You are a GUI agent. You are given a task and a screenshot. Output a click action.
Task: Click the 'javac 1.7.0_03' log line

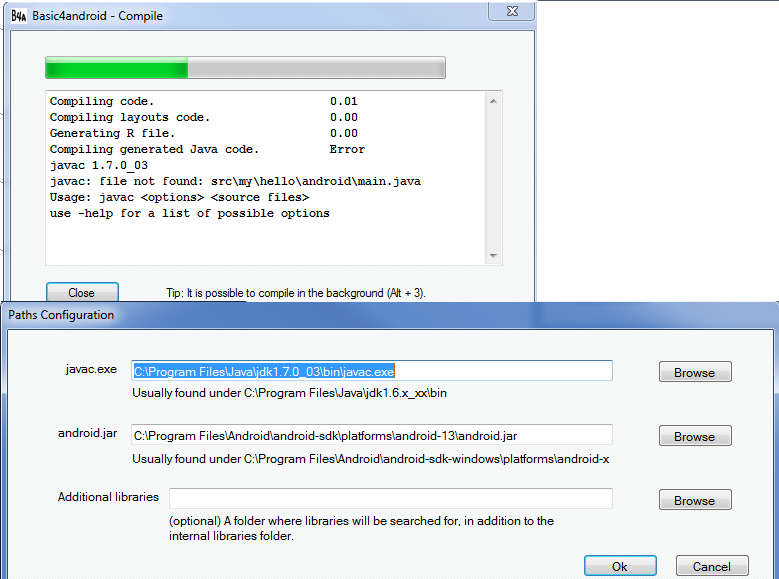99,165
